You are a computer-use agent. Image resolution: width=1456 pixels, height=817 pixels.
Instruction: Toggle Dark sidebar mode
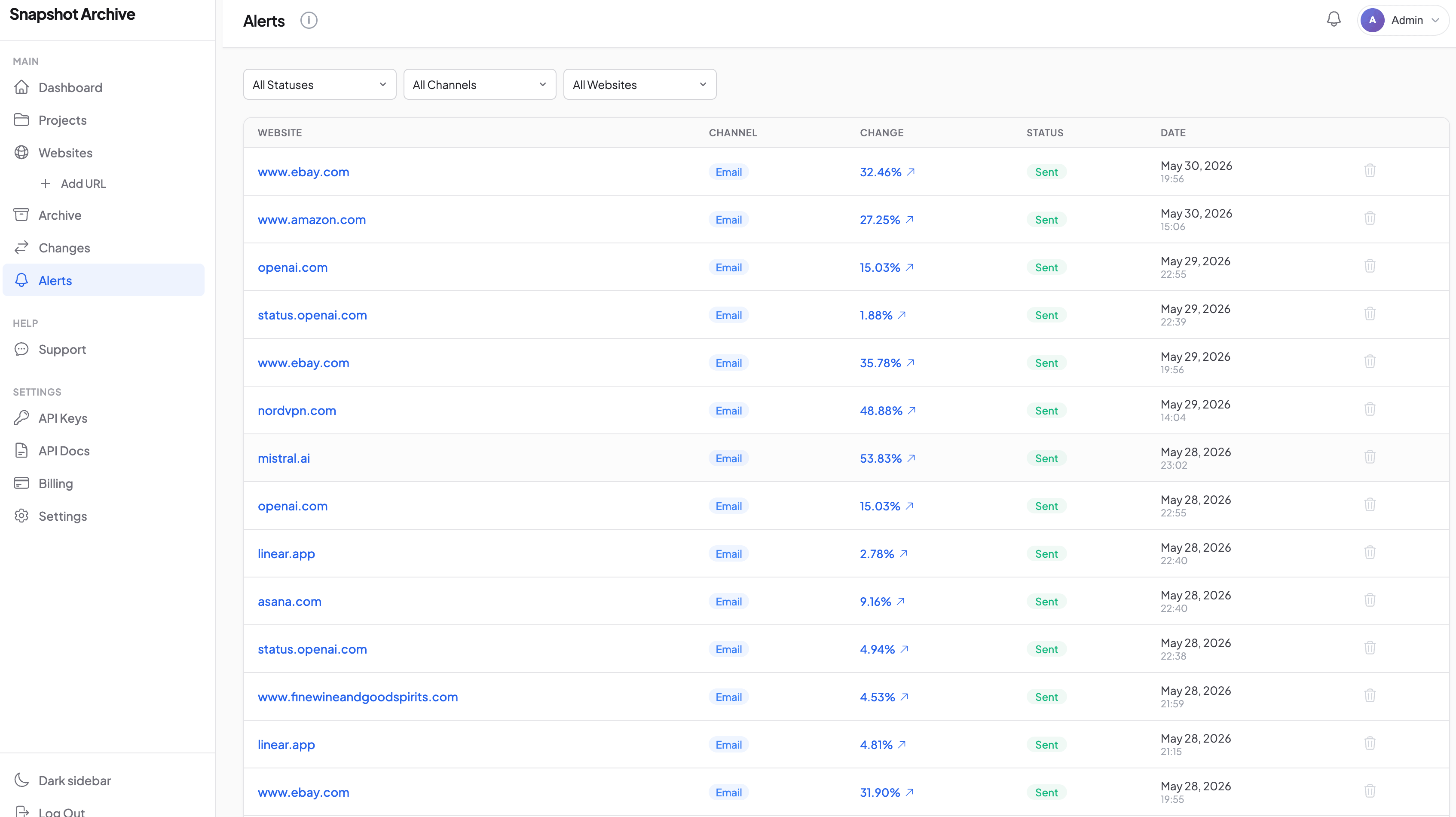[104, 780]
